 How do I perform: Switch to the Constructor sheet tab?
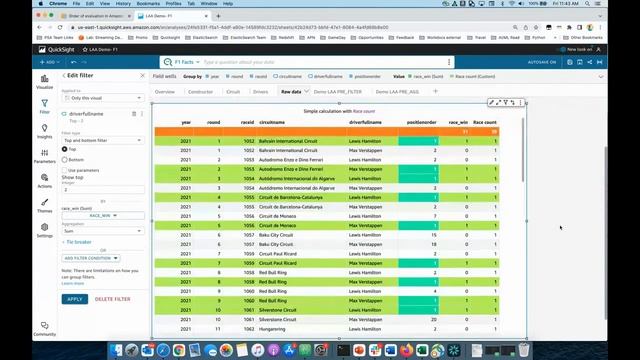click(200, 92)
